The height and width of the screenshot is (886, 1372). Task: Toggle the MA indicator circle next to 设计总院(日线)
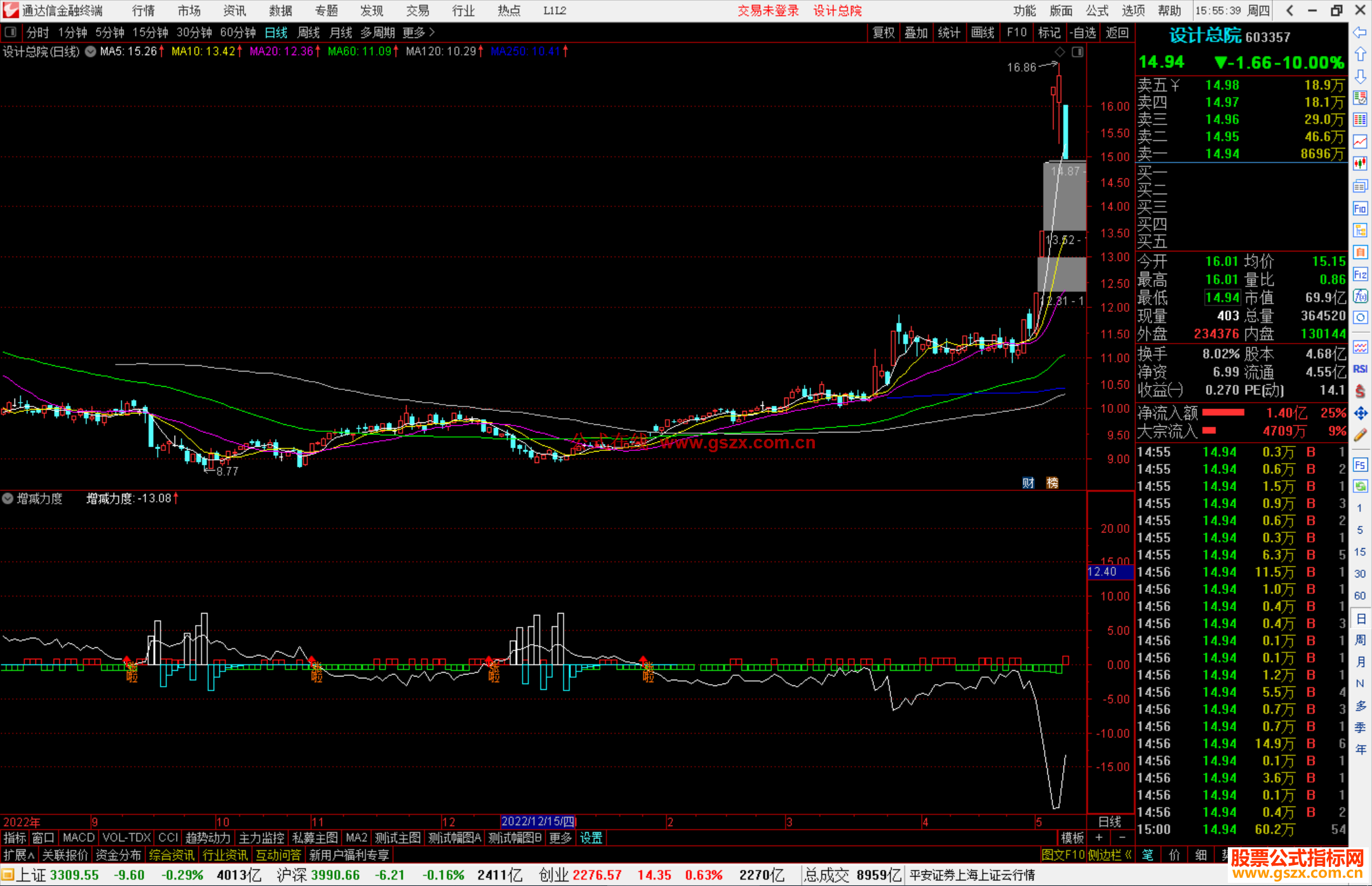91,51
